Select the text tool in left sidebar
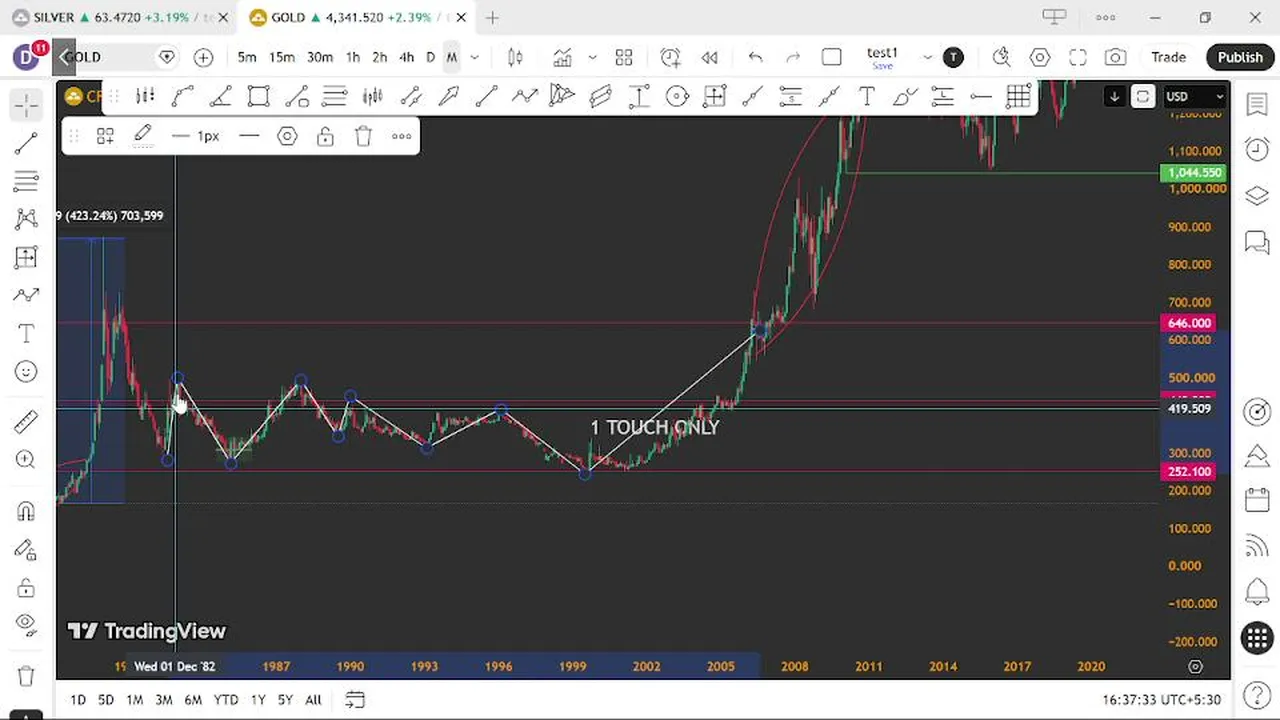Image resolution: width=1280 pixels, height=720 pixels. click(x=26, y=334)
